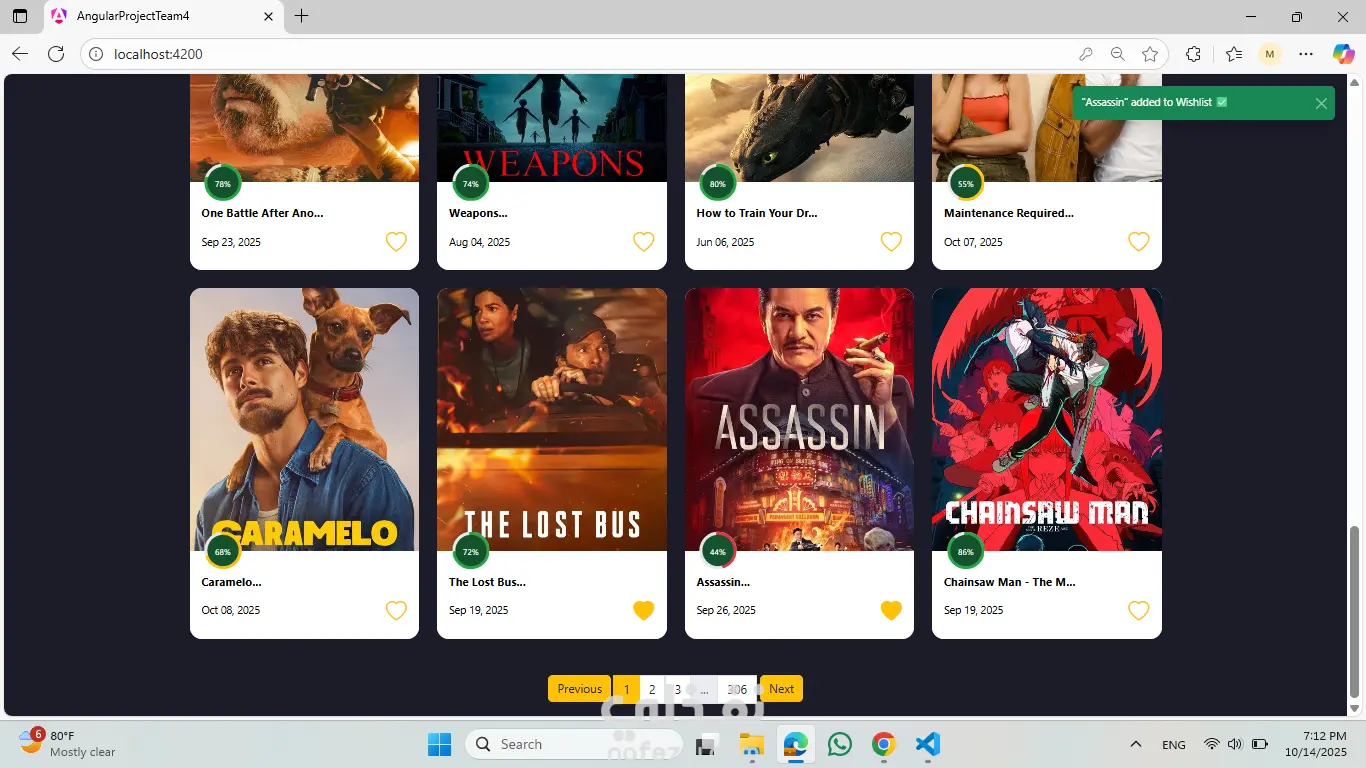The height and width of the screenshot is (768, 1366).
Task: Open the browser profile menu
Action: (1270, 54)
